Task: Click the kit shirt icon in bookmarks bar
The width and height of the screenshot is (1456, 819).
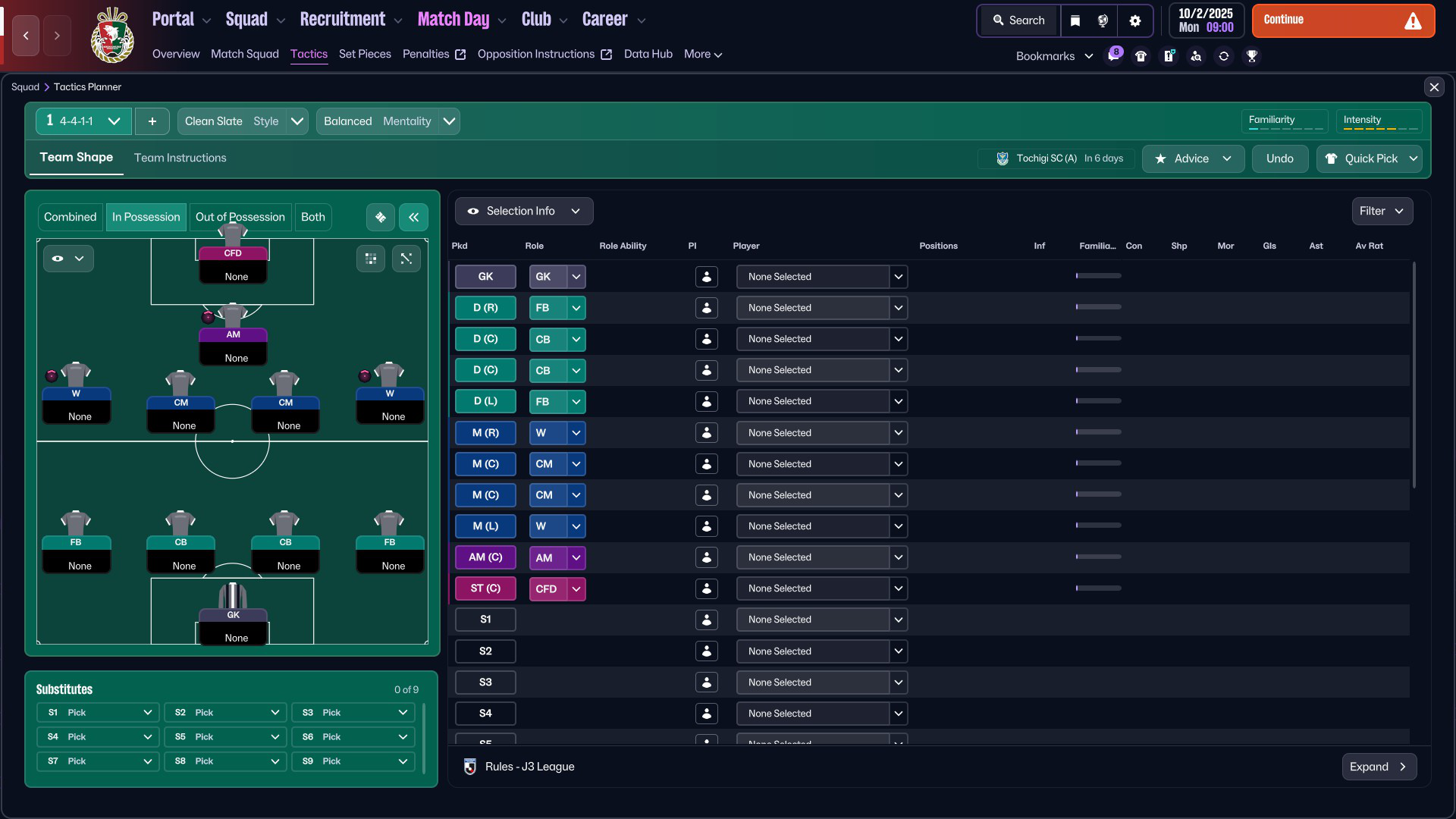Action: point(1141,56)
